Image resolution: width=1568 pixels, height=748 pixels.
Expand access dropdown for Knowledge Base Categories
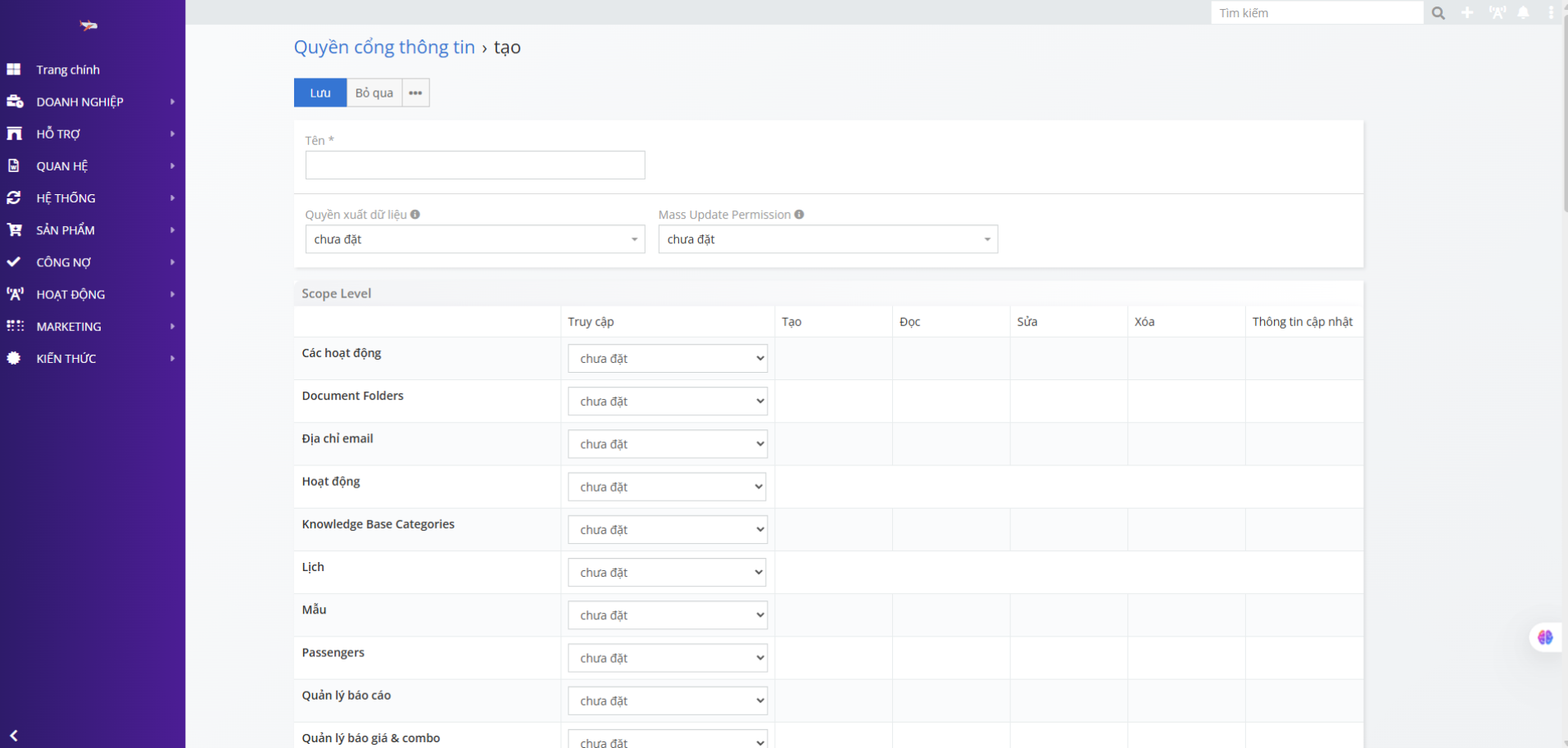(667, 530)
